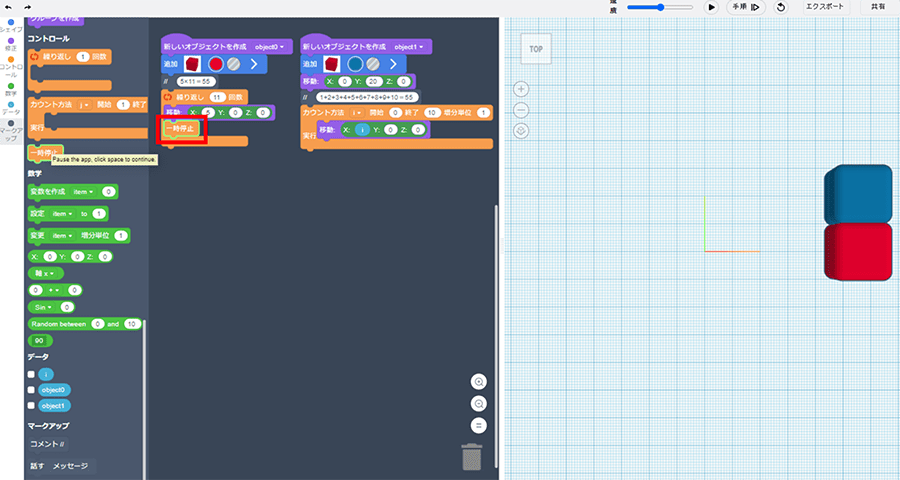Viewport: 900px width, 480px height.
Task: Select the シェイプ shapes category
Action: click(x=11, y=26)
